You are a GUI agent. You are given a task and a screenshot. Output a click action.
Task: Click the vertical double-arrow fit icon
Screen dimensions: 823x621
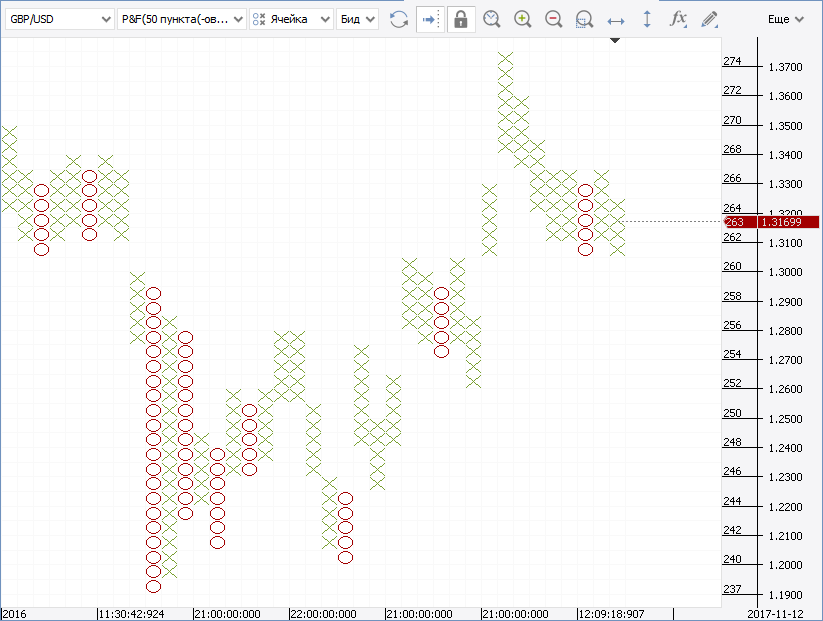click(647, 19)
